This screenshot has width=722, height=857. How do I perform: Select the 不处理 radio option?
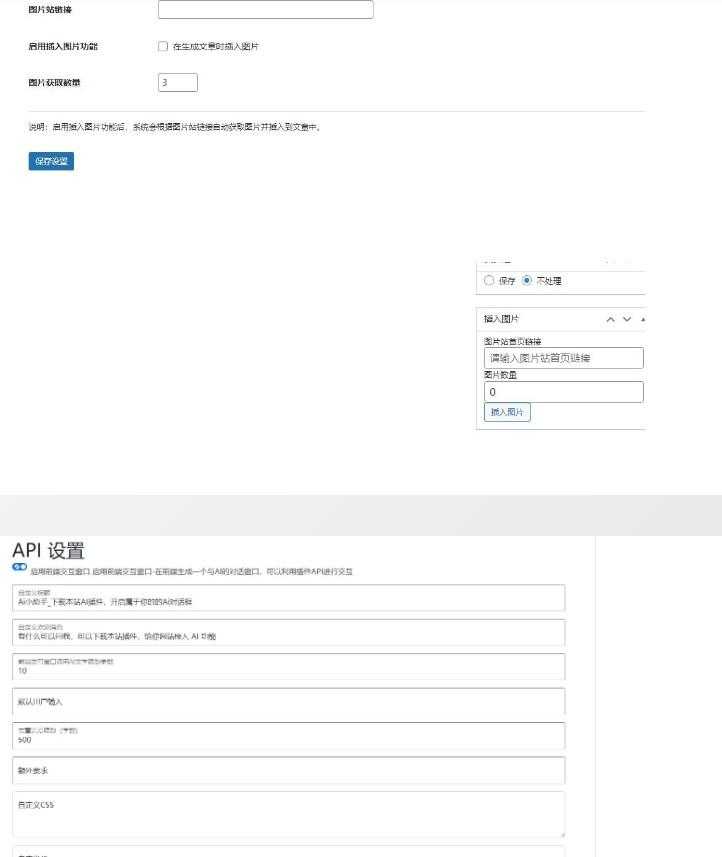click(527, 281)
